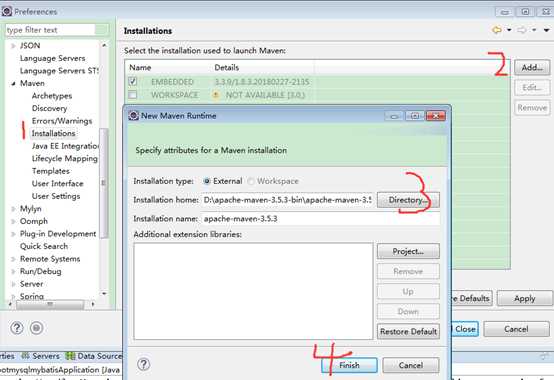Select Templates under Maven
This screenshot has width=554, height=380.
click(51, 171)
